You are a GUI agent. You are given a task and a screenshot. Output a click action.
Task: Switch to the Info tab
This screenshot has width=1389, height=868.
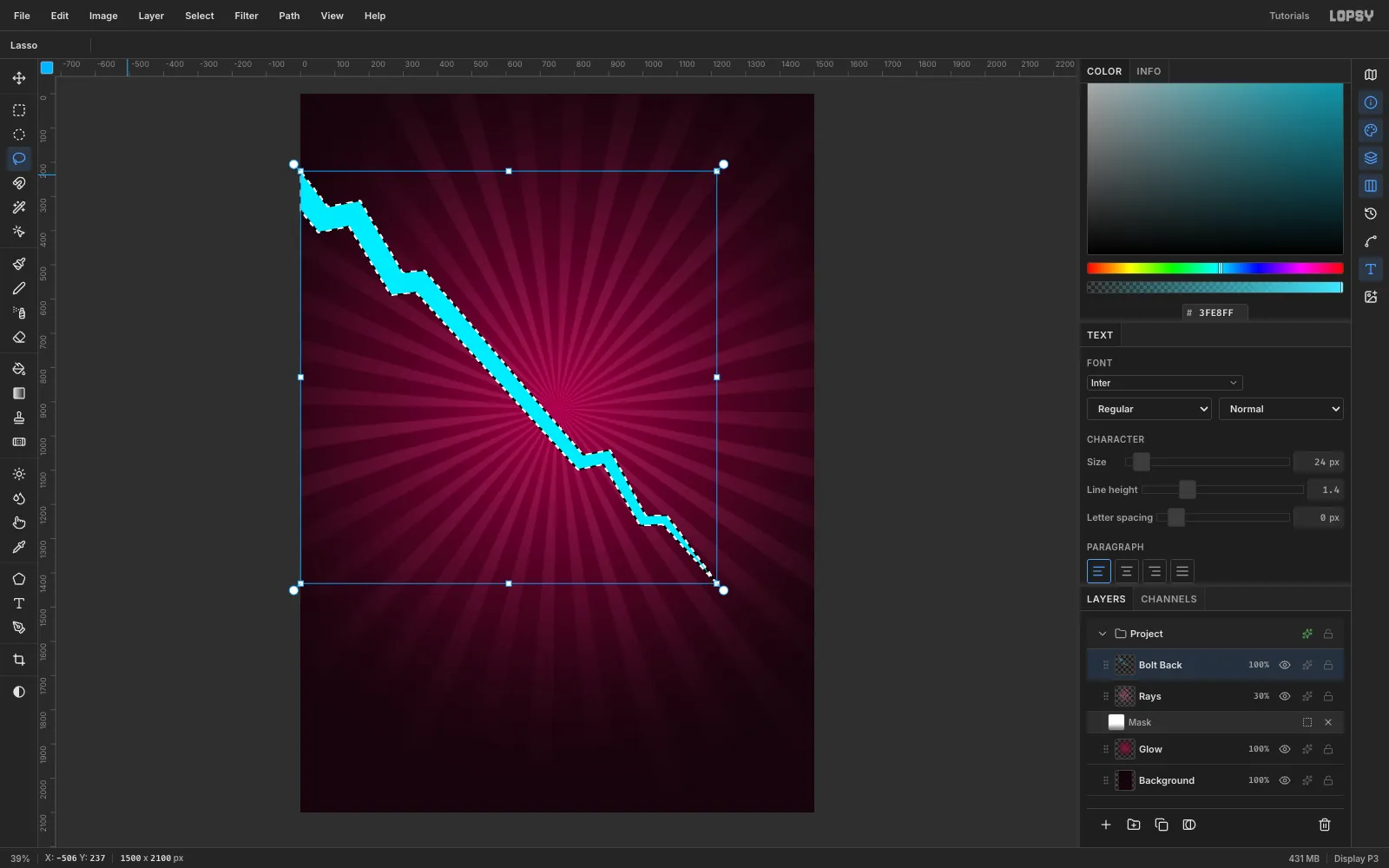pos(1149,71)
